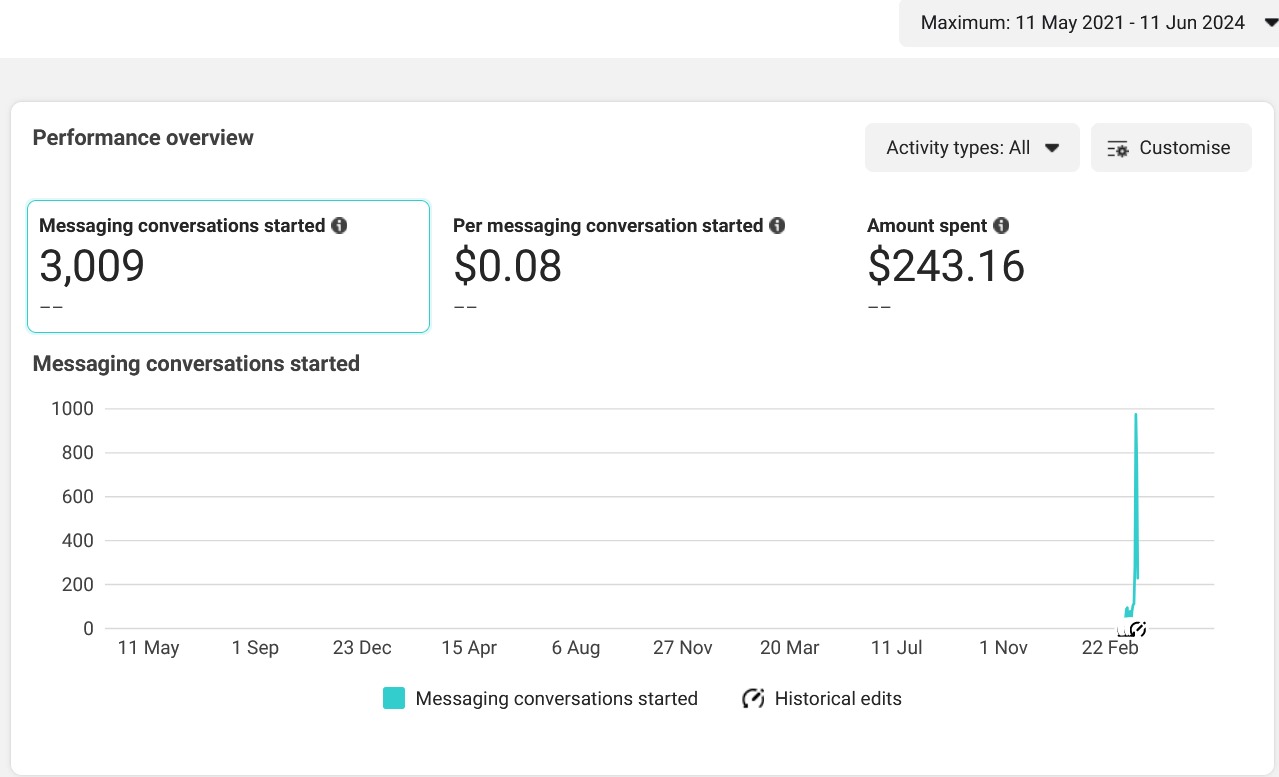The image size is (1279, 777).
Task: Click the 3,009 conversations started value
Action: [x=92, y=266]
